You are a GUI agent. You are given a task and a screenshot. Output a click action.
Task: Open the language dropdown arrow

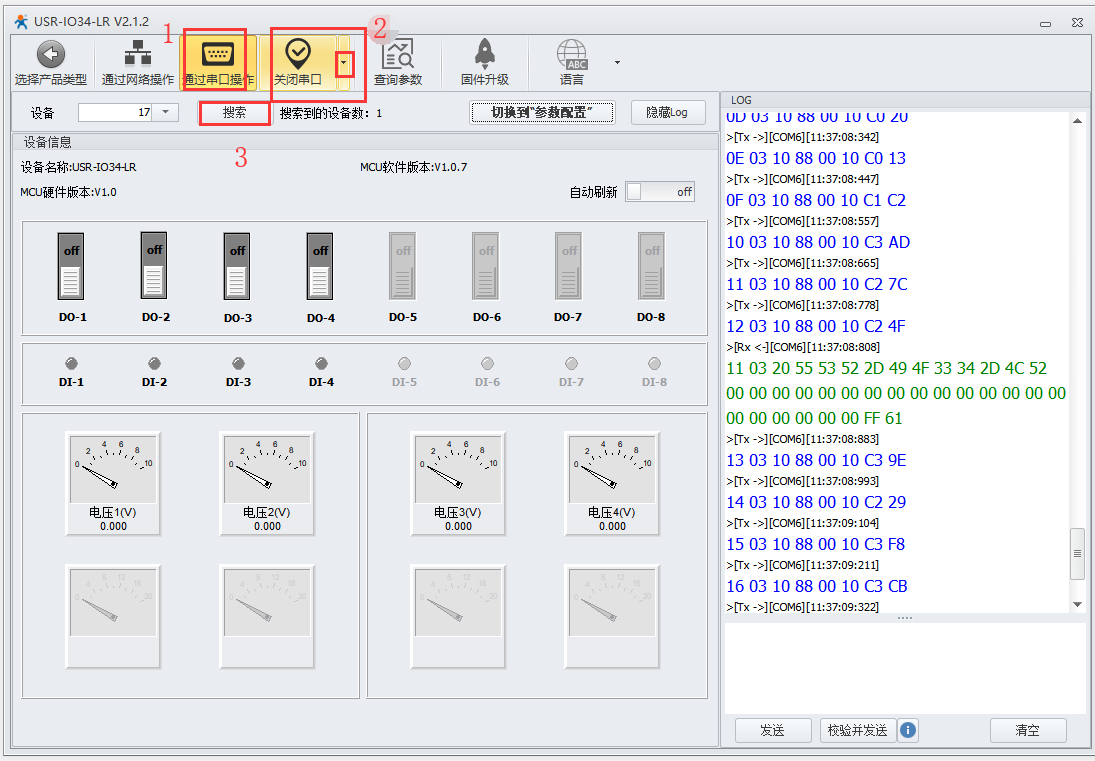point(617,63)
